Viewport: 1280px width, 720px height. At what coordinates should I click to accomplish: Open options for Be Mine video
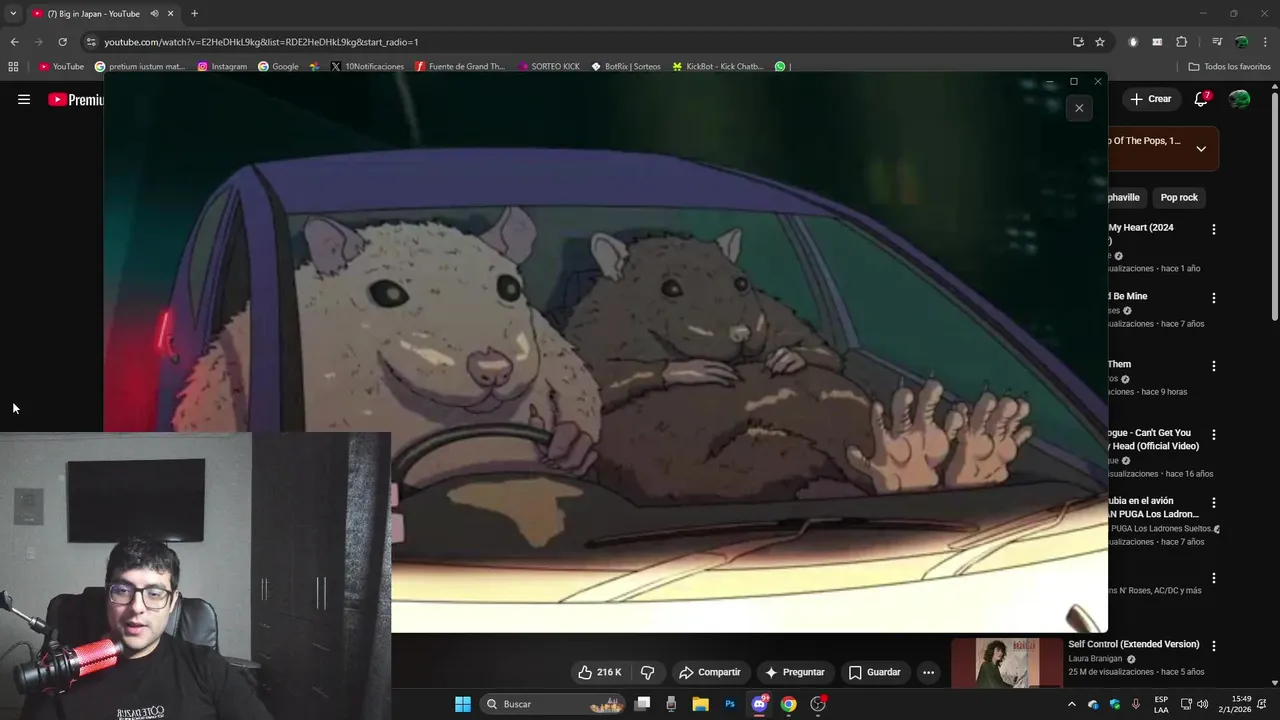1214,298
